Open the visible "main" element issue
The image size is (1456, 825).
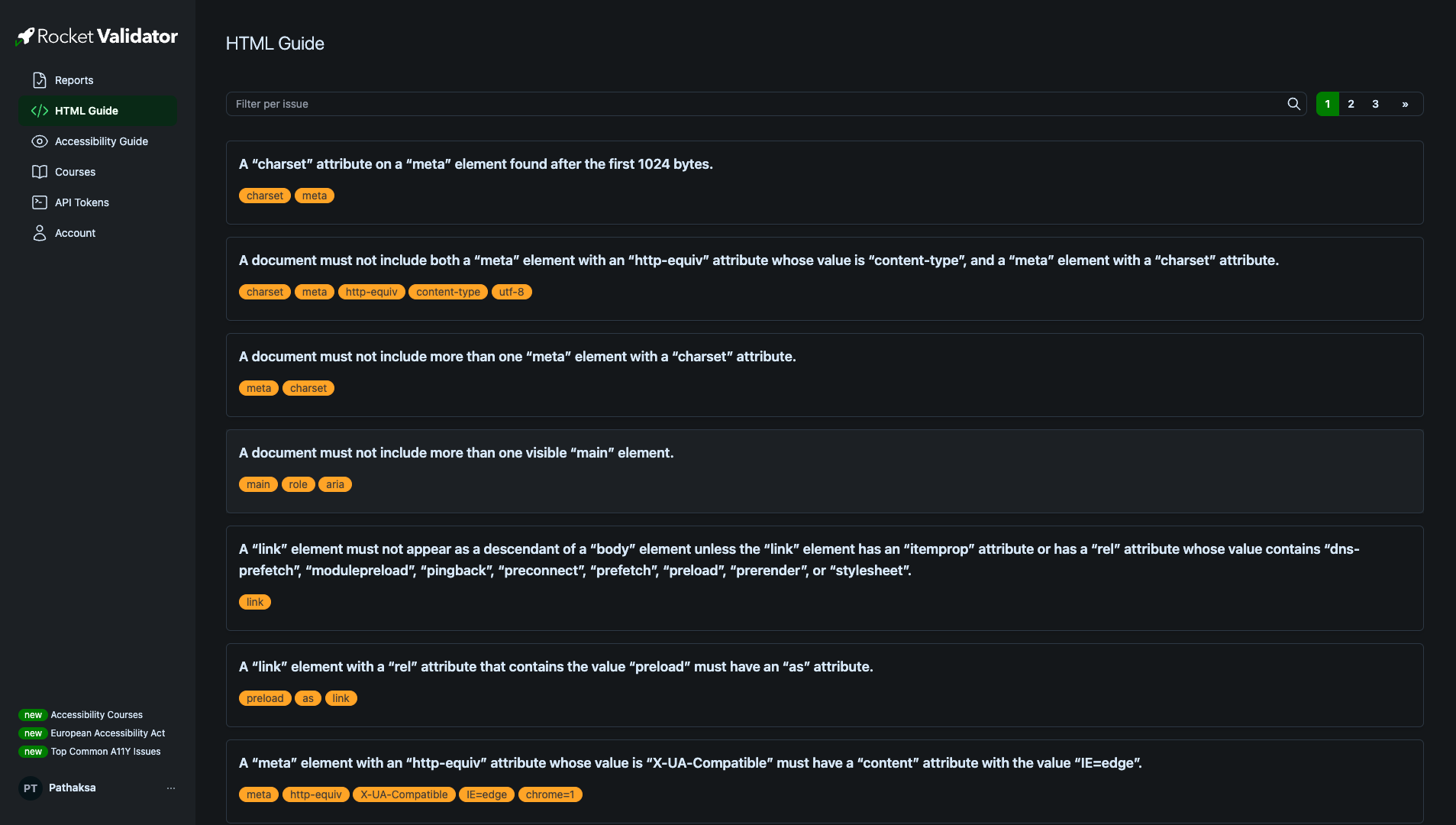[456, 453]
